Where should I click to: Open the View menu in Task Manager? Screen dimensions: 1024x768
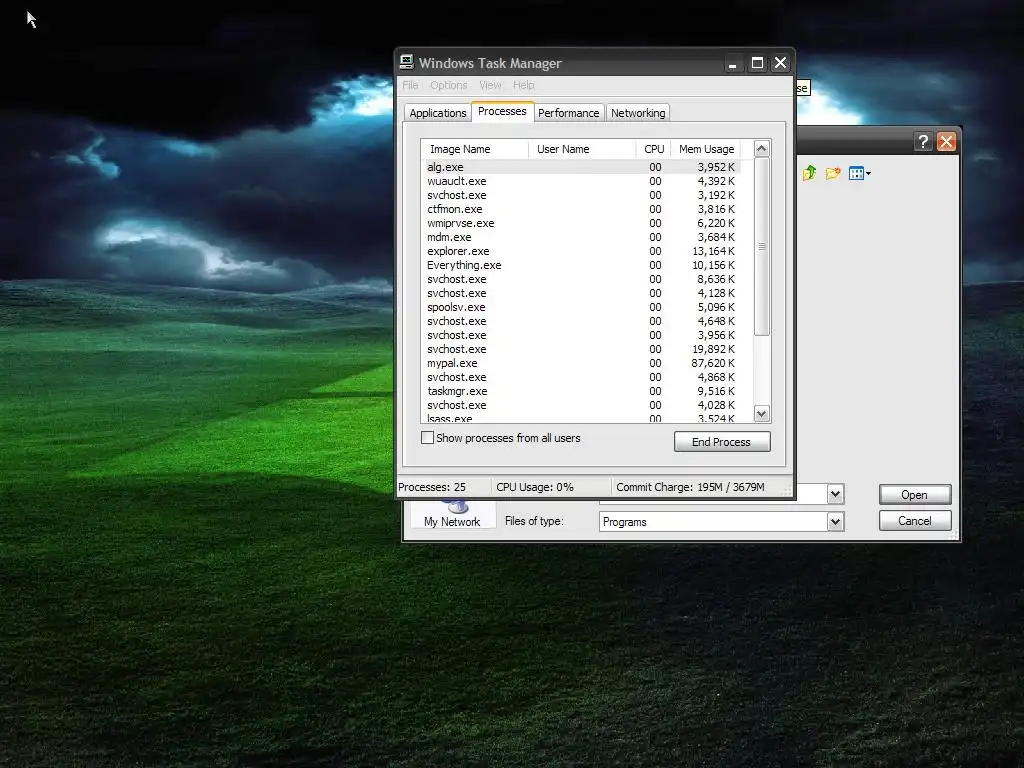coord(490,85)
